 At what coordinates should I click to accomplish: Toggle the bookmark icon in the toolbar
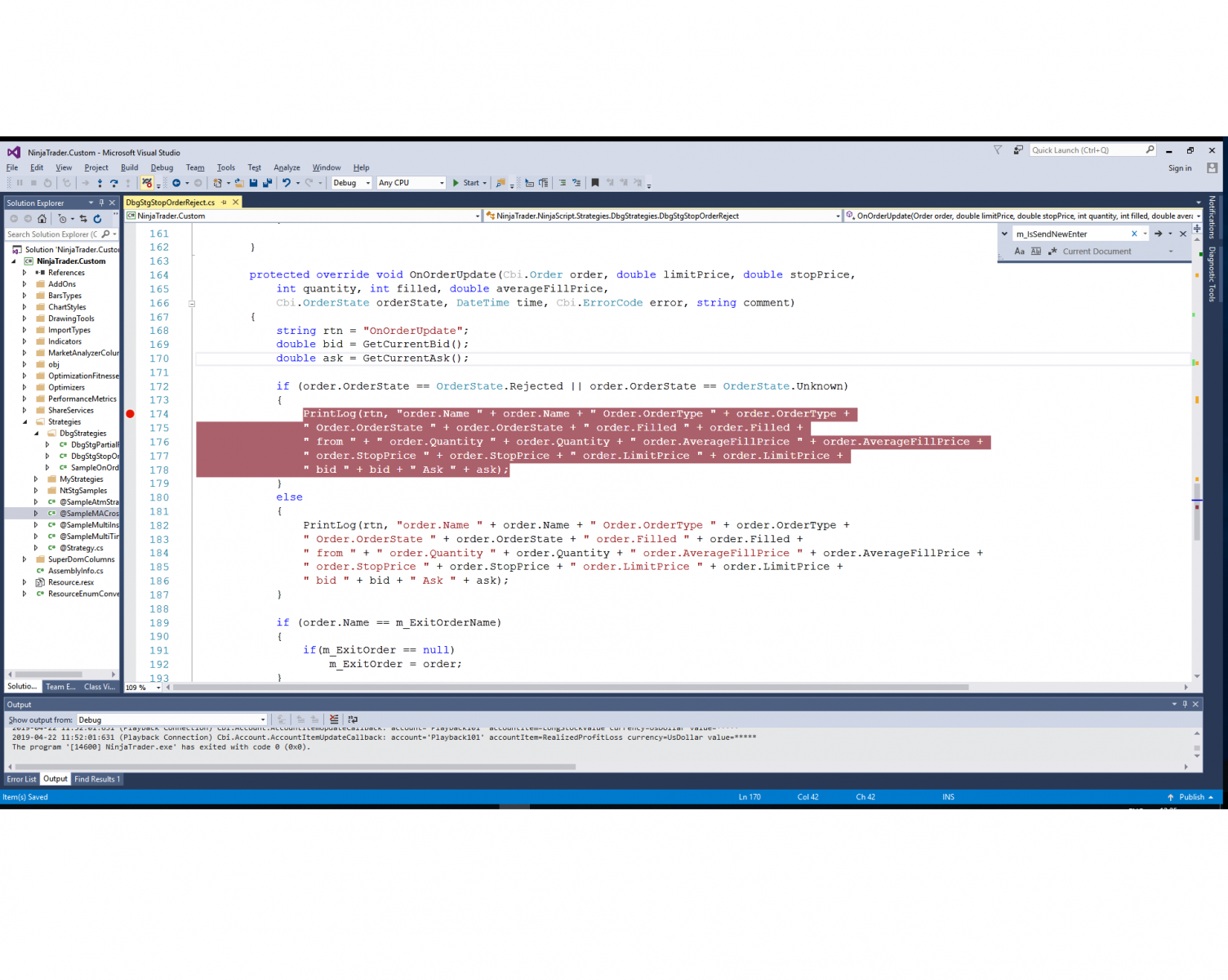coord(595,183)
